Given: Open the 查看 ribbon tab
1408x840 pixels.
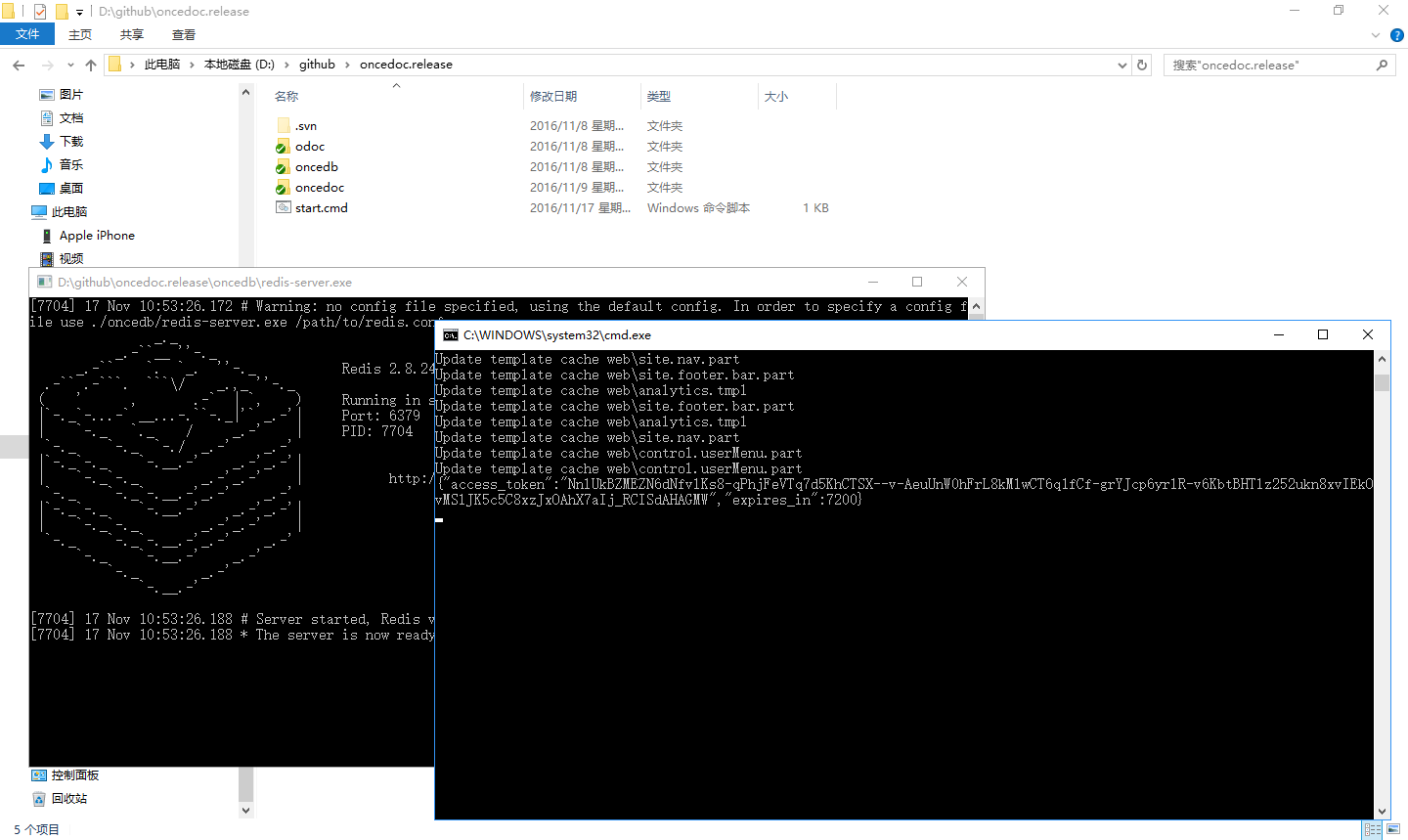Looking at the screenshot, I should tap(184, 34).
